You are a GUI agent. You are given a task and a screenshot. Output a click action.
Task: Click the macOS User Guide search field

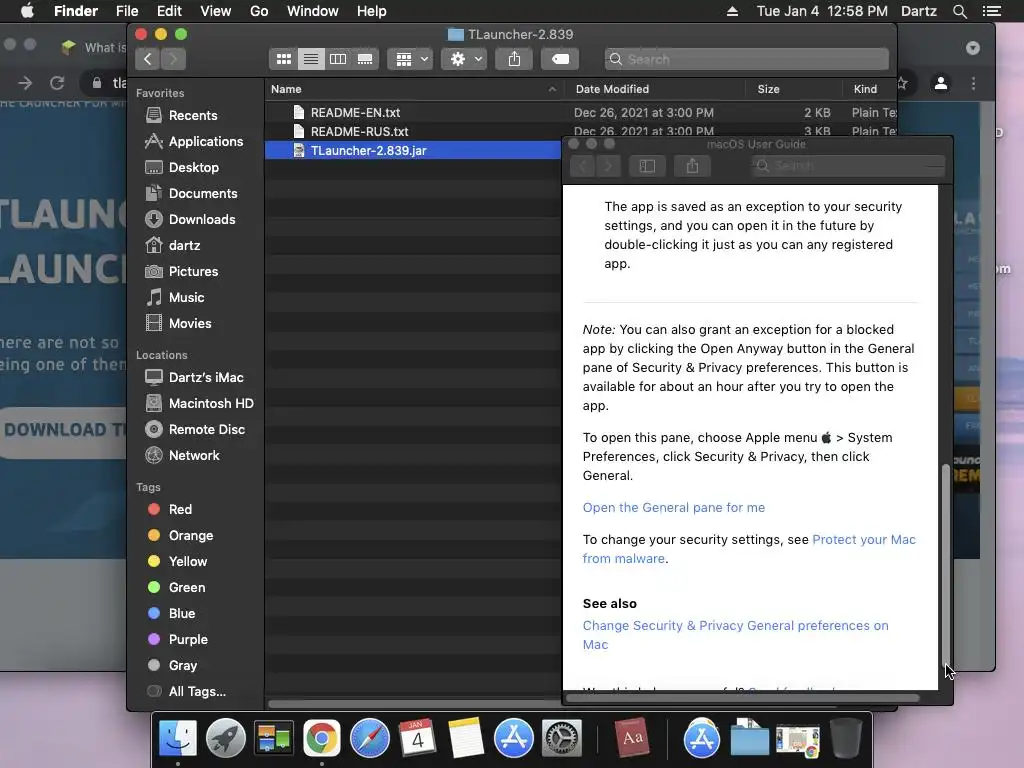(848, 166)
